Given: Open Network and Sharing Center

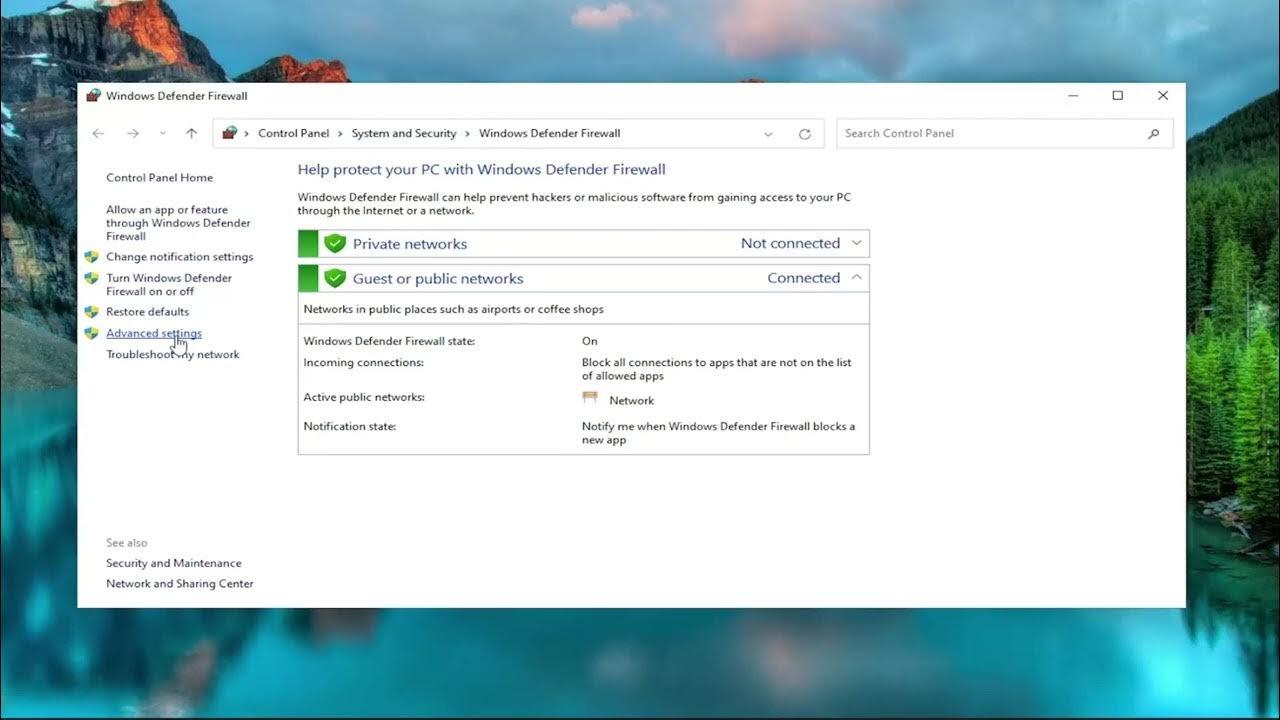Looking at the screenshot, I should [180, 583].
